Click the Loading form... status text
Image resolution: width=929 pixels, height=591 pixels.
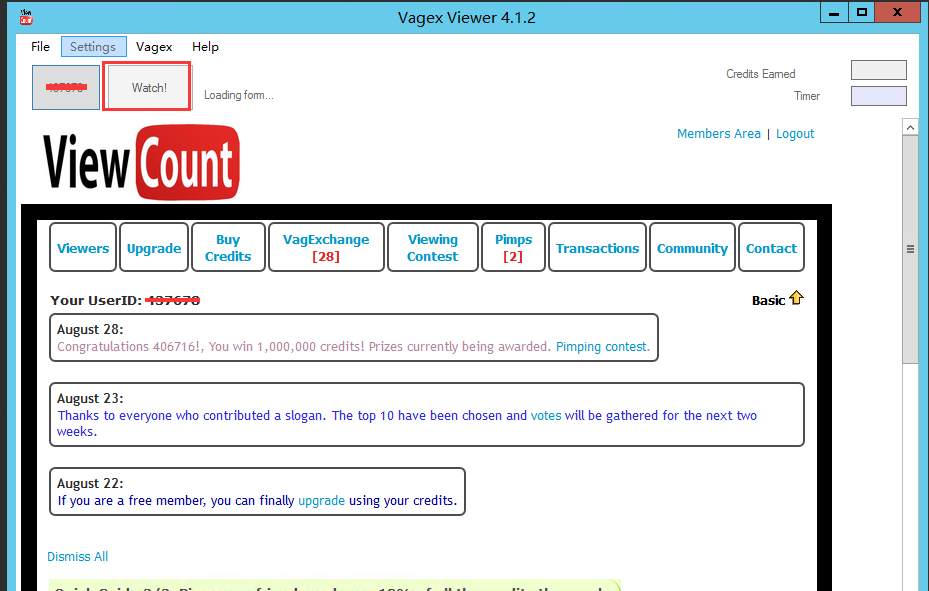239,95
